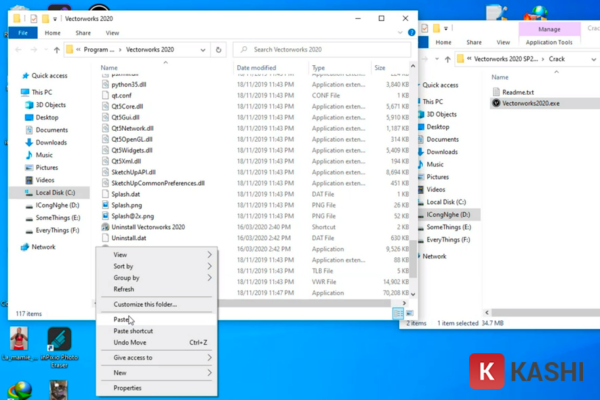This screenshot has width=600, height=400.
Task: Sort files by Type column header
Action: (x=318, y=68)
